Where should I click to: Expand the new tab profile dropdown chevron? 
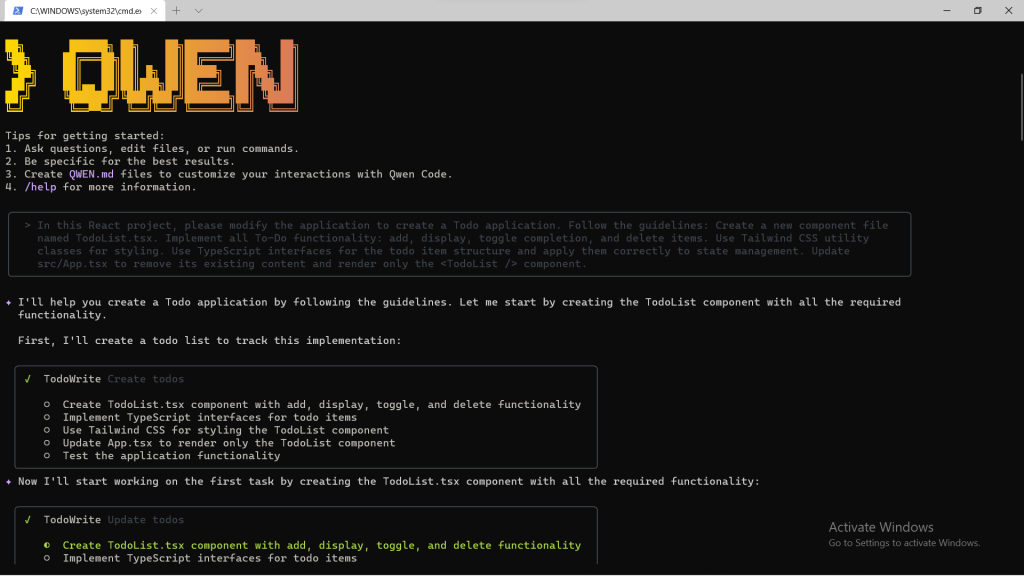click(199, 10)
